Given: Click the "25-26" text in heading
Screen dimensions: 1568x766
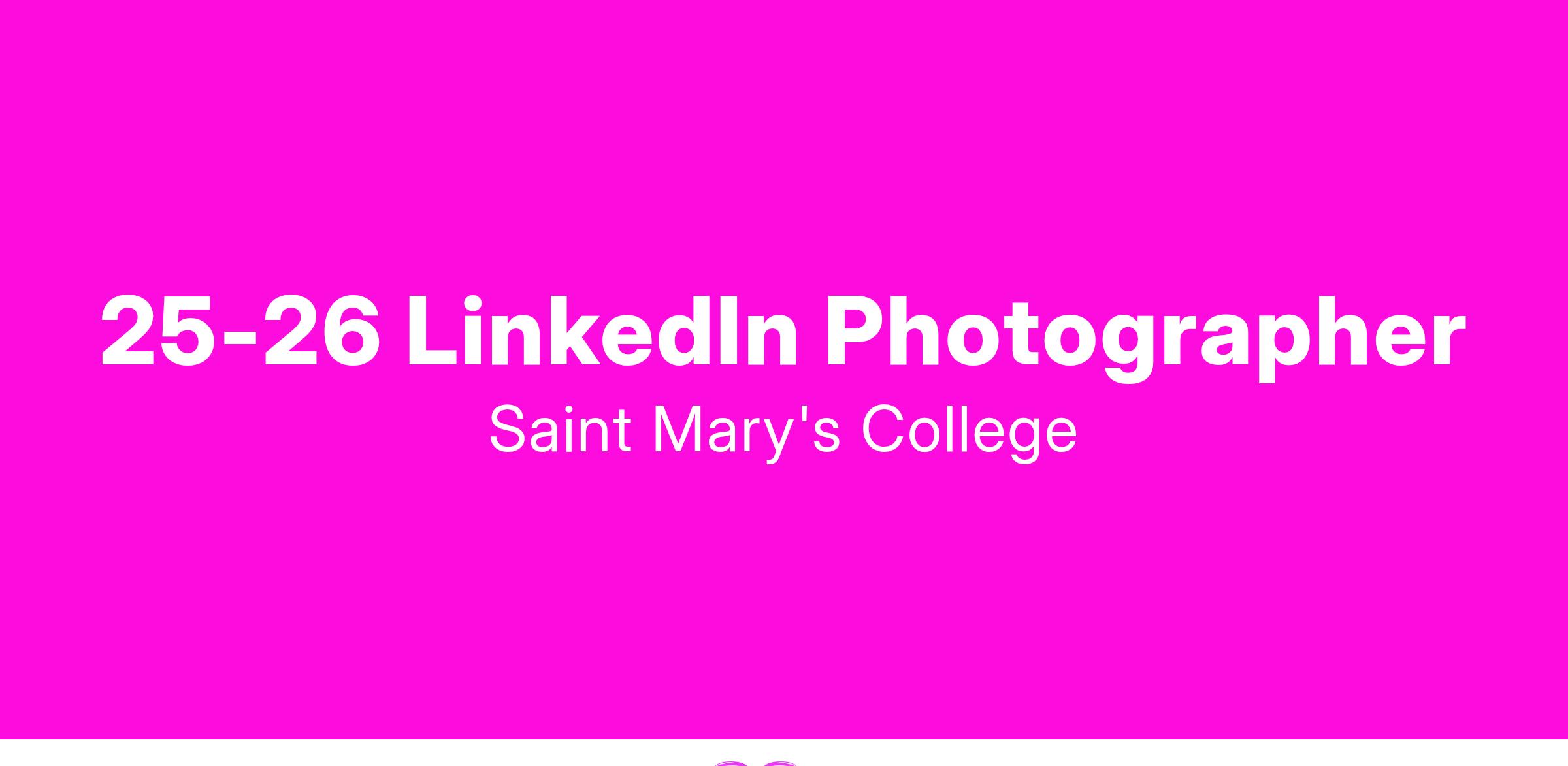Looking at the screenshot, I should [240, 332].
